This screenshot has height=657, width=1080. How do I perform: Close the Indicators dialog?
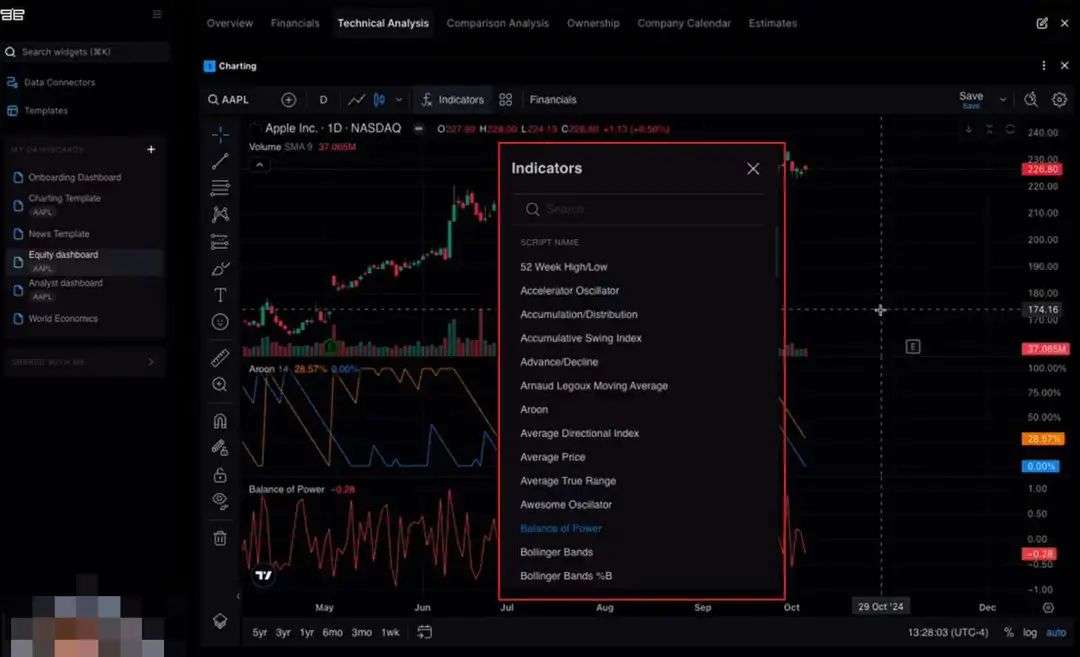click(753, 169)
